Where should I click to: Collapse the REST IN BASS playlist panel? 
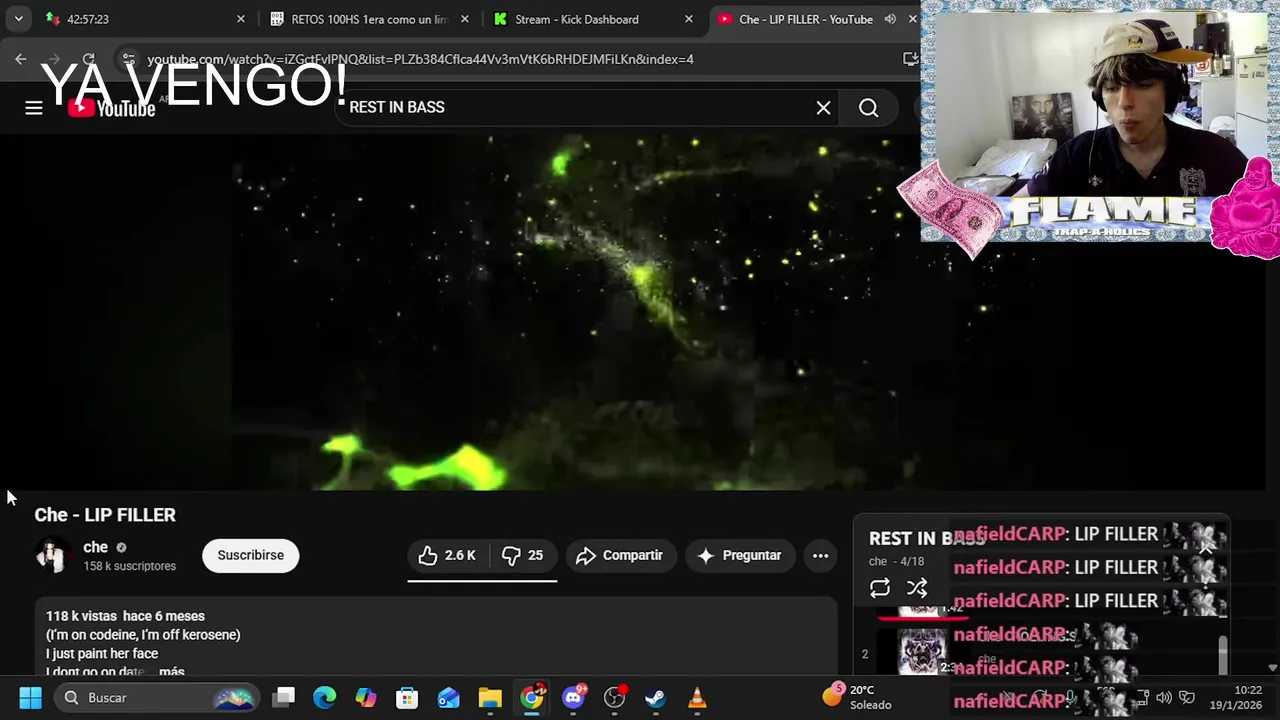coord(1206,547)
